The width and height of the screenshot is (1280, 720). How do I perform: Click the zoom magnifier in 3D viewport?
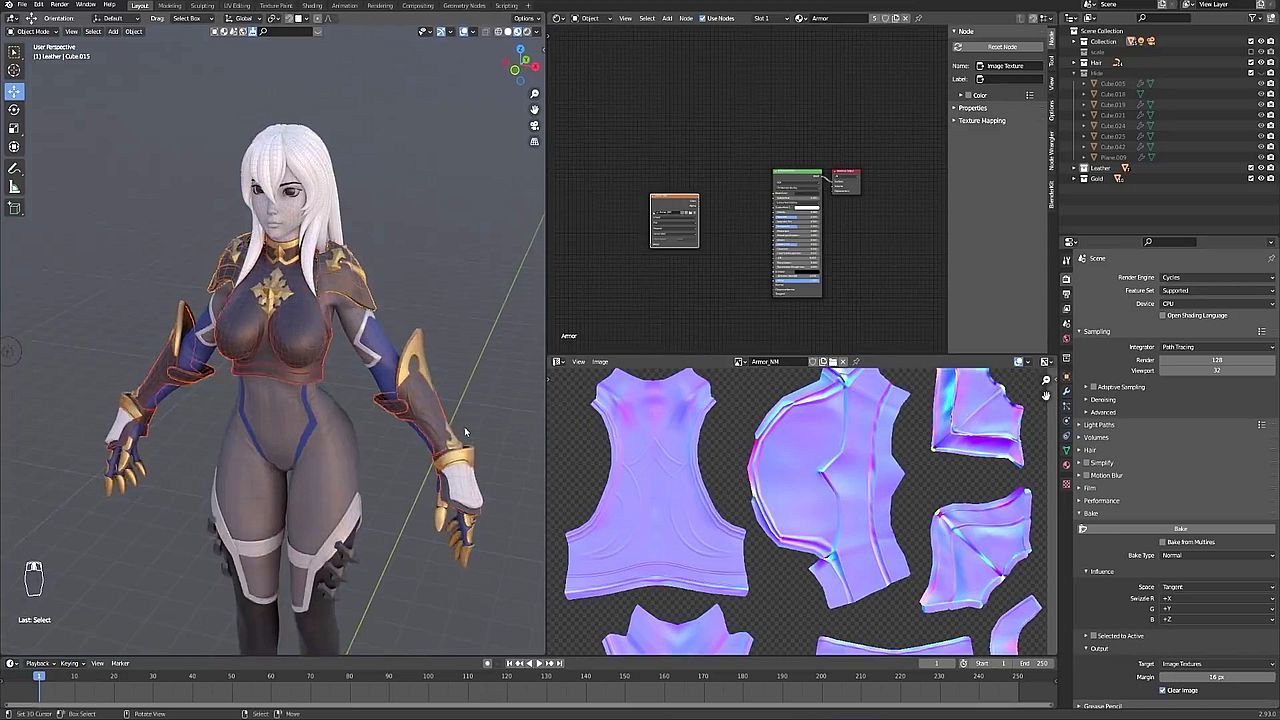[x=534, y=94]
